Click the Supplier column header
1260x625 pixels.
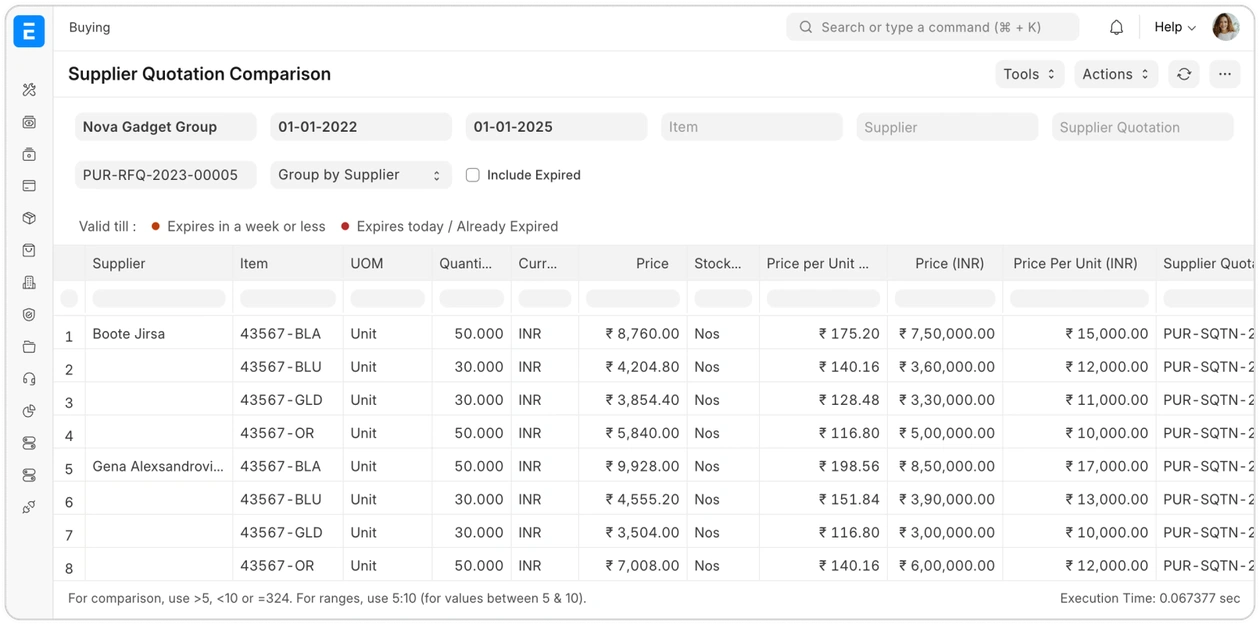pos(119,264)
